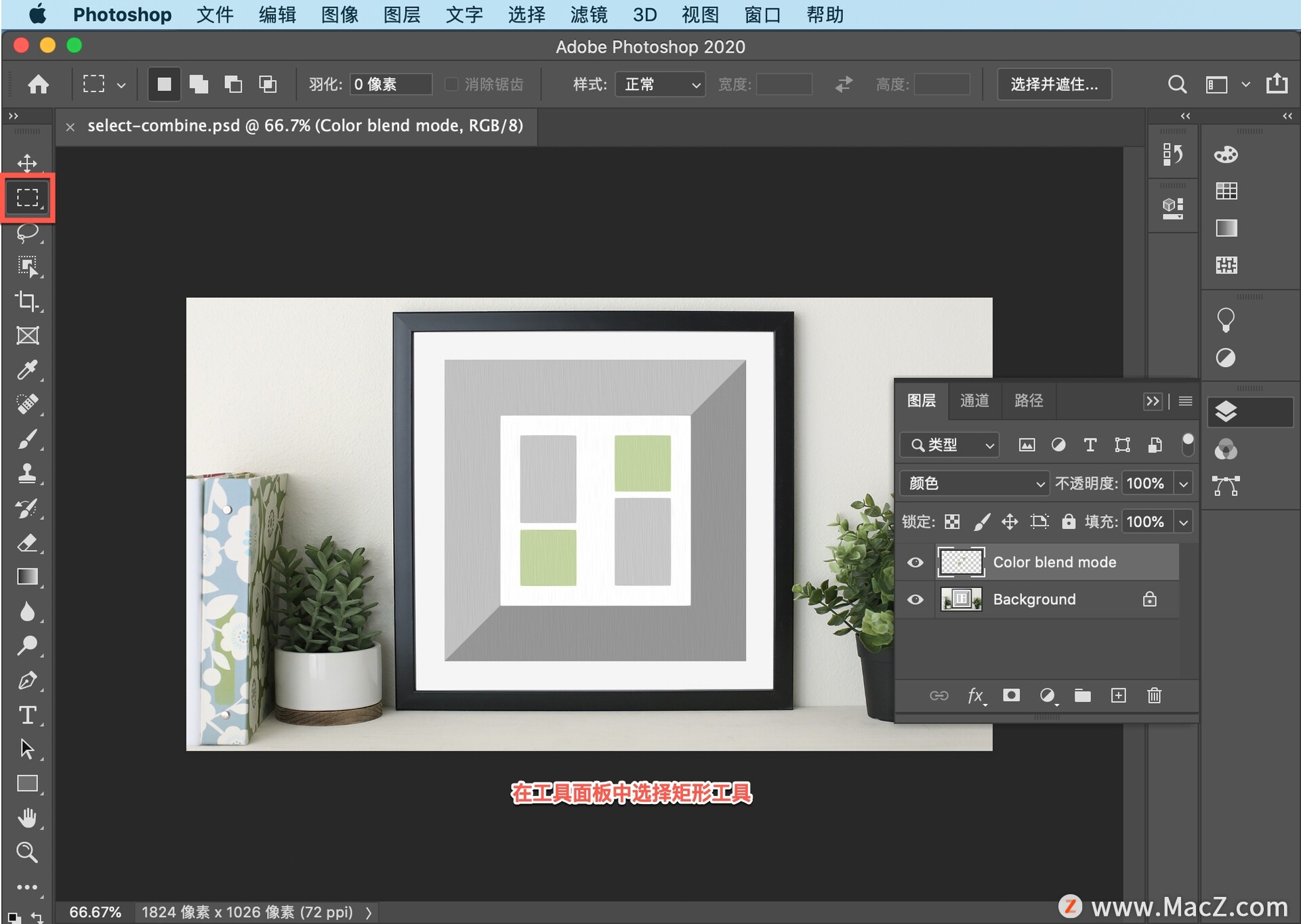
Task: Open the 不透明度 opacity dropdown arrow
Action: (1183, 484)
